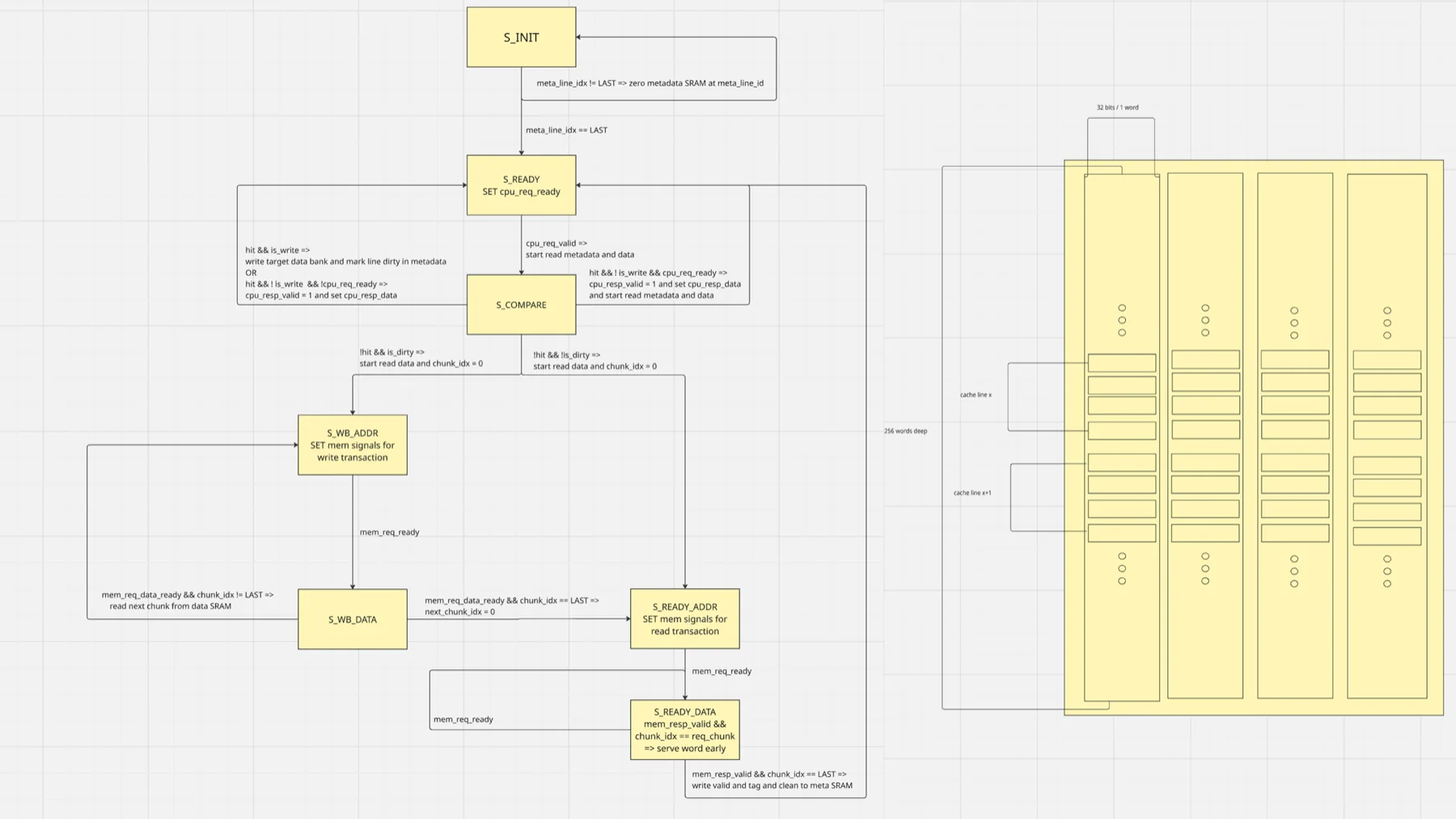
Task: Select the S_WB_DATA state box
Action: 353,619
